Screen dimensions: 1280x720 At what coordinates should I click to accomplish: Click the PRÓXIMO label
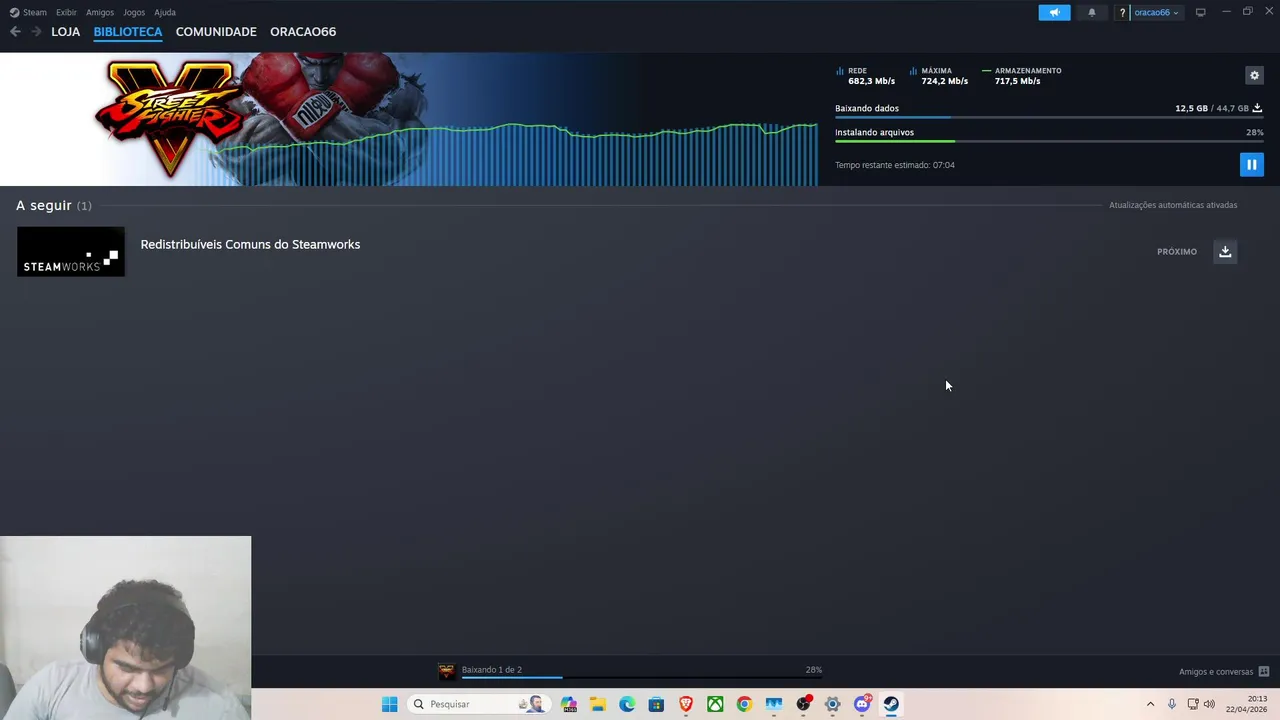(x=1177, y=252)
